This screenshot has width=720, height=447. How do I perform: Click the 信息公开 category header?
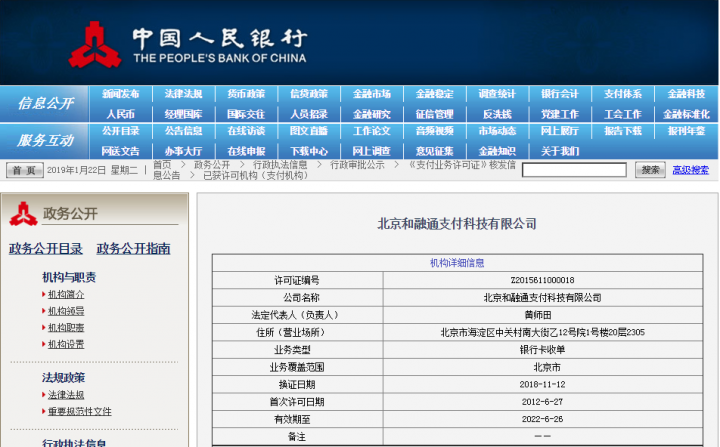click(x=45, y=103)
